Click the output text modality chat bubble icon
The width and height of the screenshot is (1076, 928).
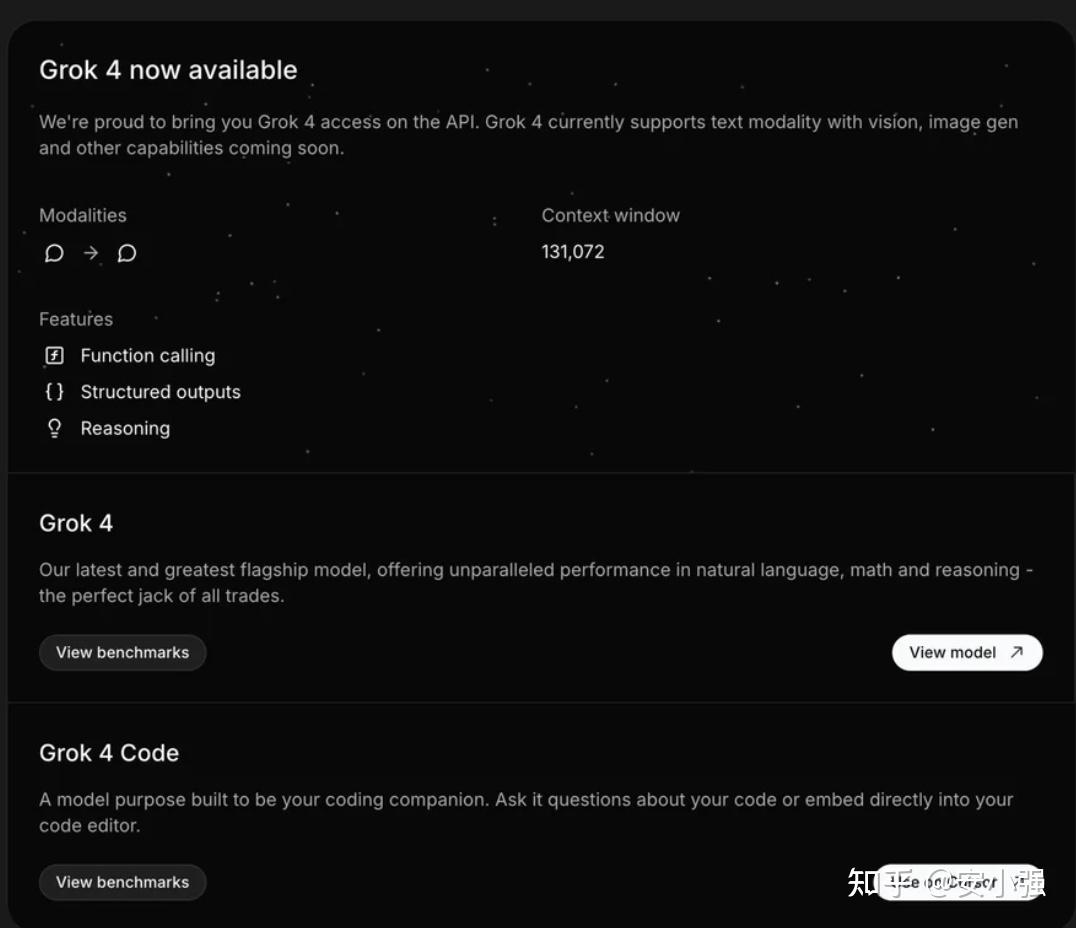coord(127,253)
